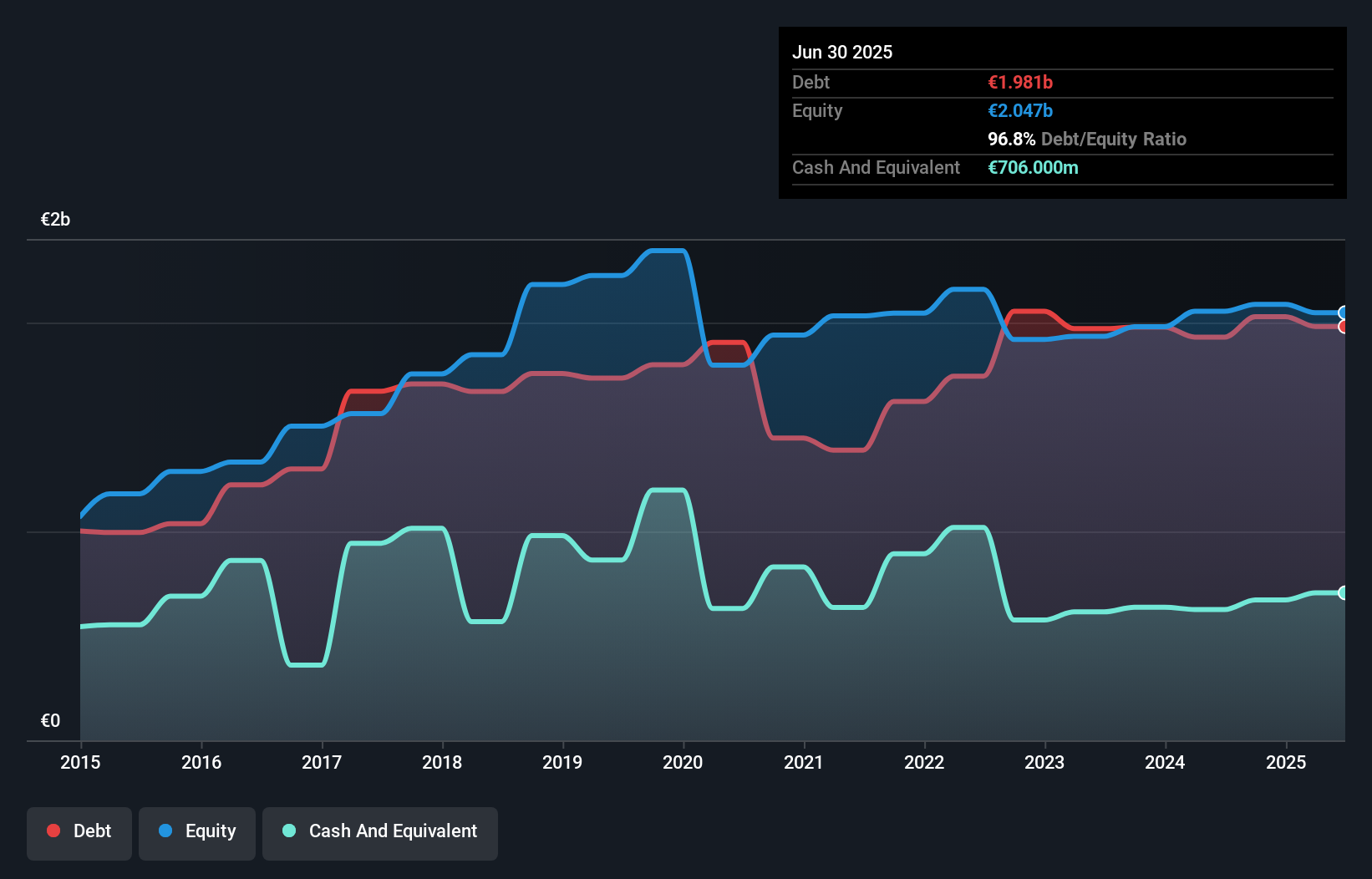Click the red Debt legend dot
The width and height of the screenshot is (1372, 879).
53,831
